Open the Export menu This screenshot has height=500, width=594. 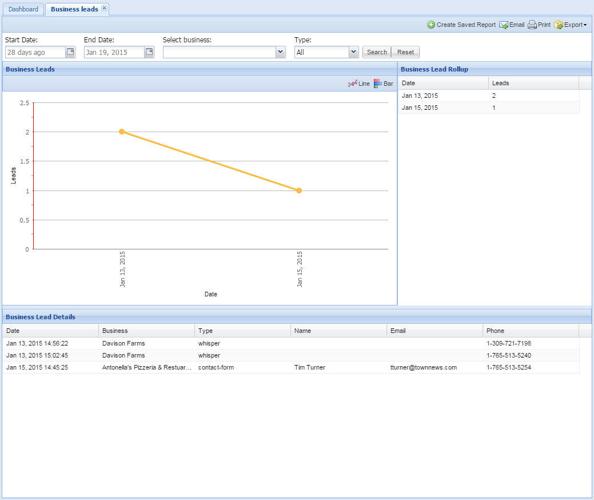pyautogui.click(x=570, y=25)
